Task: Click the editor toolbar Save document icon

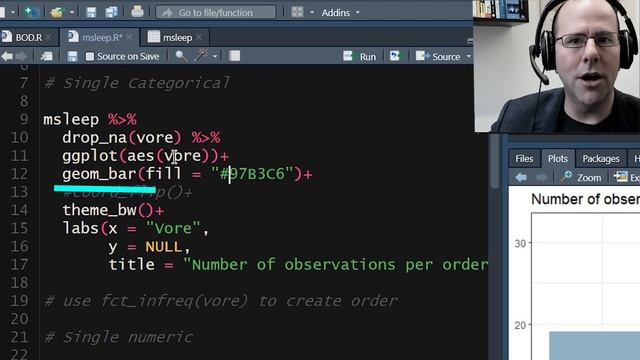Action: pyautogui.click(x=72, y=56)
